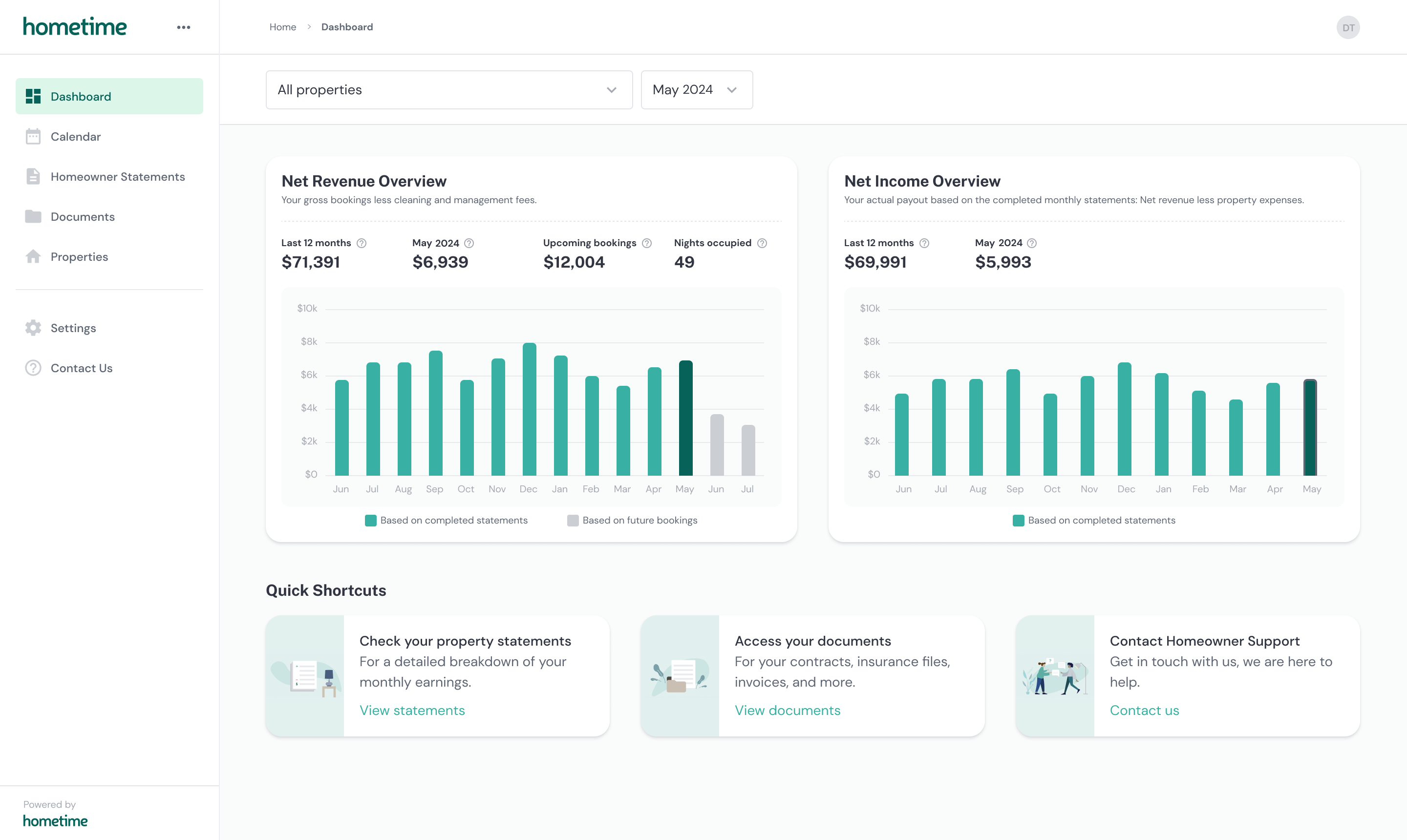Click help icon next to Nights occupied
Screen dimensions: 1407x840
(762, 243)
